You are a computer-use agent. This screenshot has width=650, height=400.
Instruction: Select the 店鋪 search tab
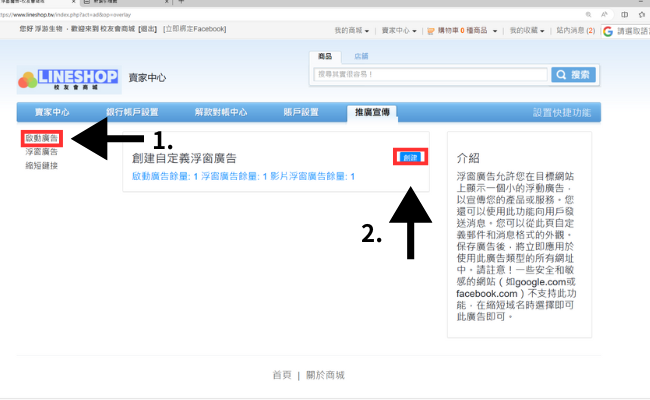coord(361,56)
